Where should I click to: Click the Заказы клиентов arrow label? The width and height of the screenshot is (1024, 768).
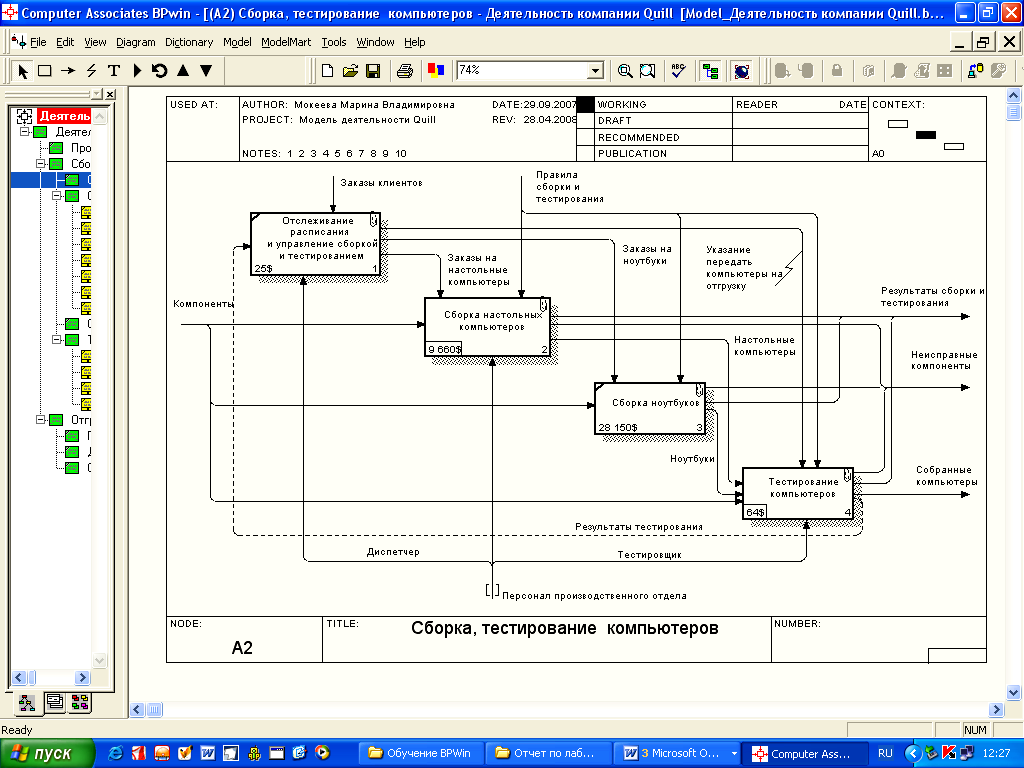point(381,183)
